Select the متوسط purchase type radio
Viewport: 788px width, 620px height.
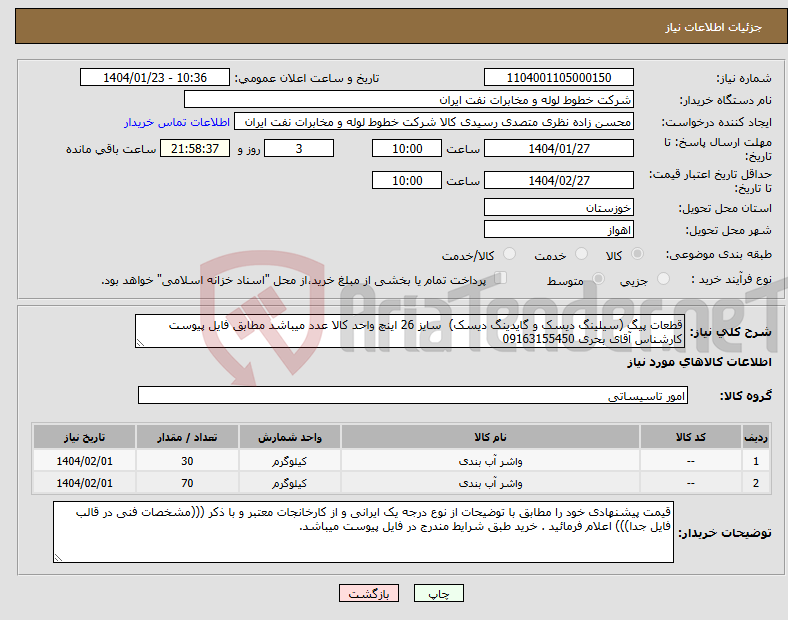pyautogui.click(x=598, y=279)
